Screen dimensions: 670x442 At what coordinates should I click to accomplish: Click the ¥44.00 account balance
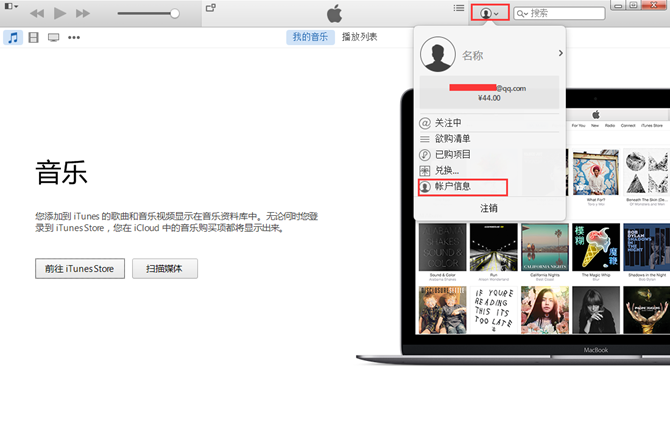tap(489, 98)
